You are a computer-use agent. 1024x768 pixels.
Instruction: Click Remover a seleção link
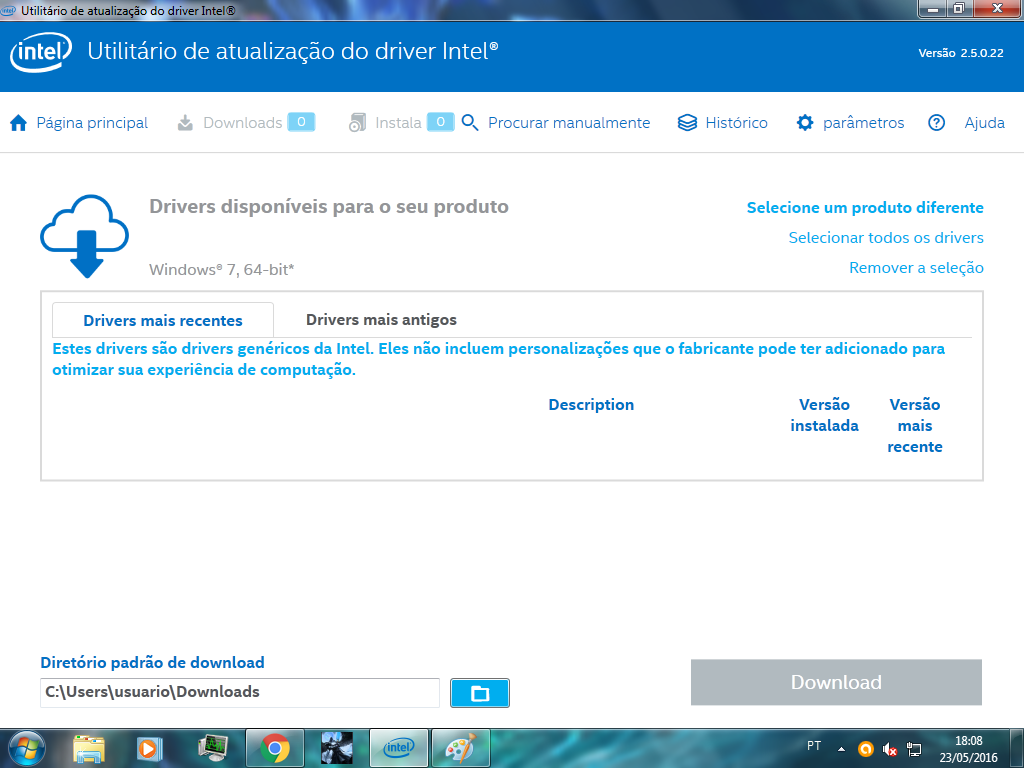click(916, 268)
